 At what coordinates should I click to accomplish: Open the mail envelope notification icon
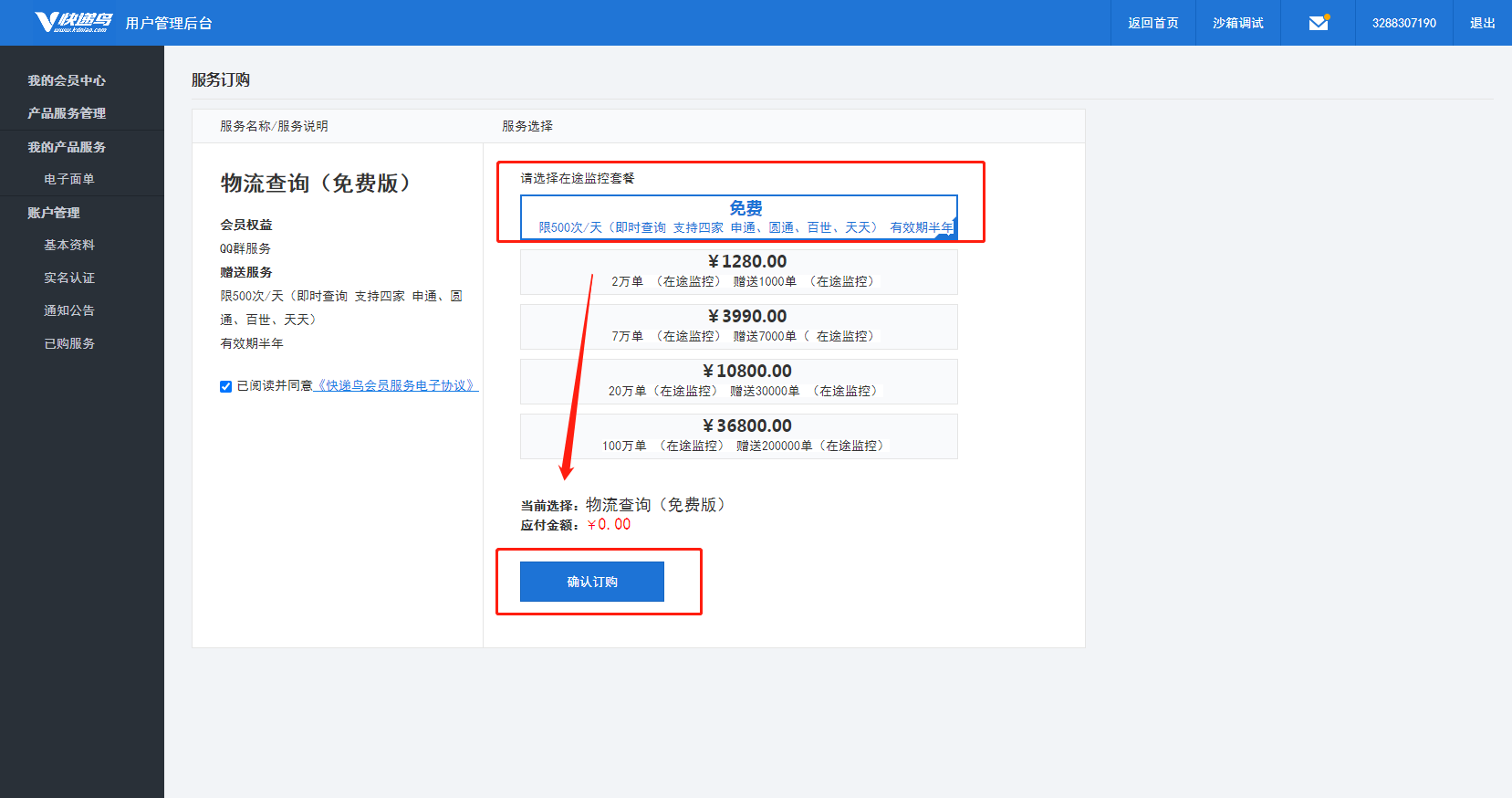1319,23
